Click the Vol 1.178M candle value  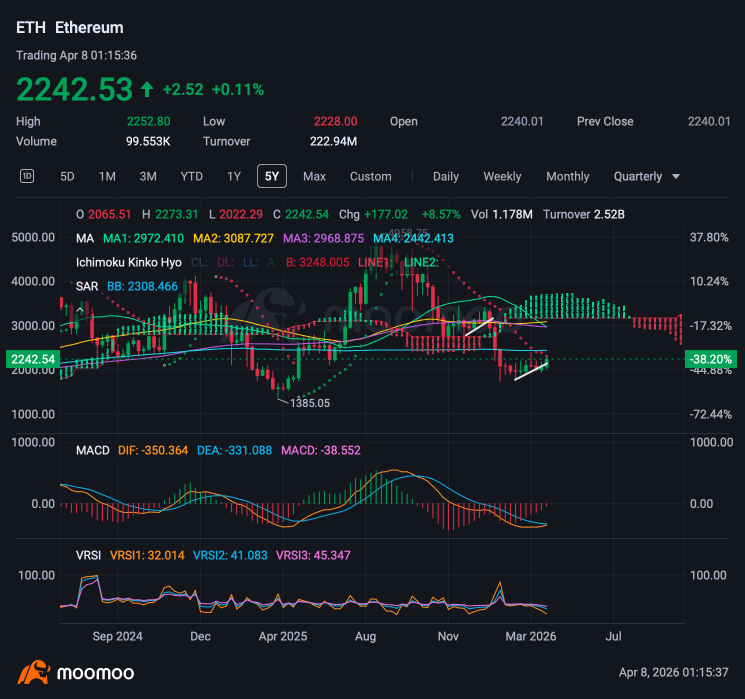[x=502, y=214]
